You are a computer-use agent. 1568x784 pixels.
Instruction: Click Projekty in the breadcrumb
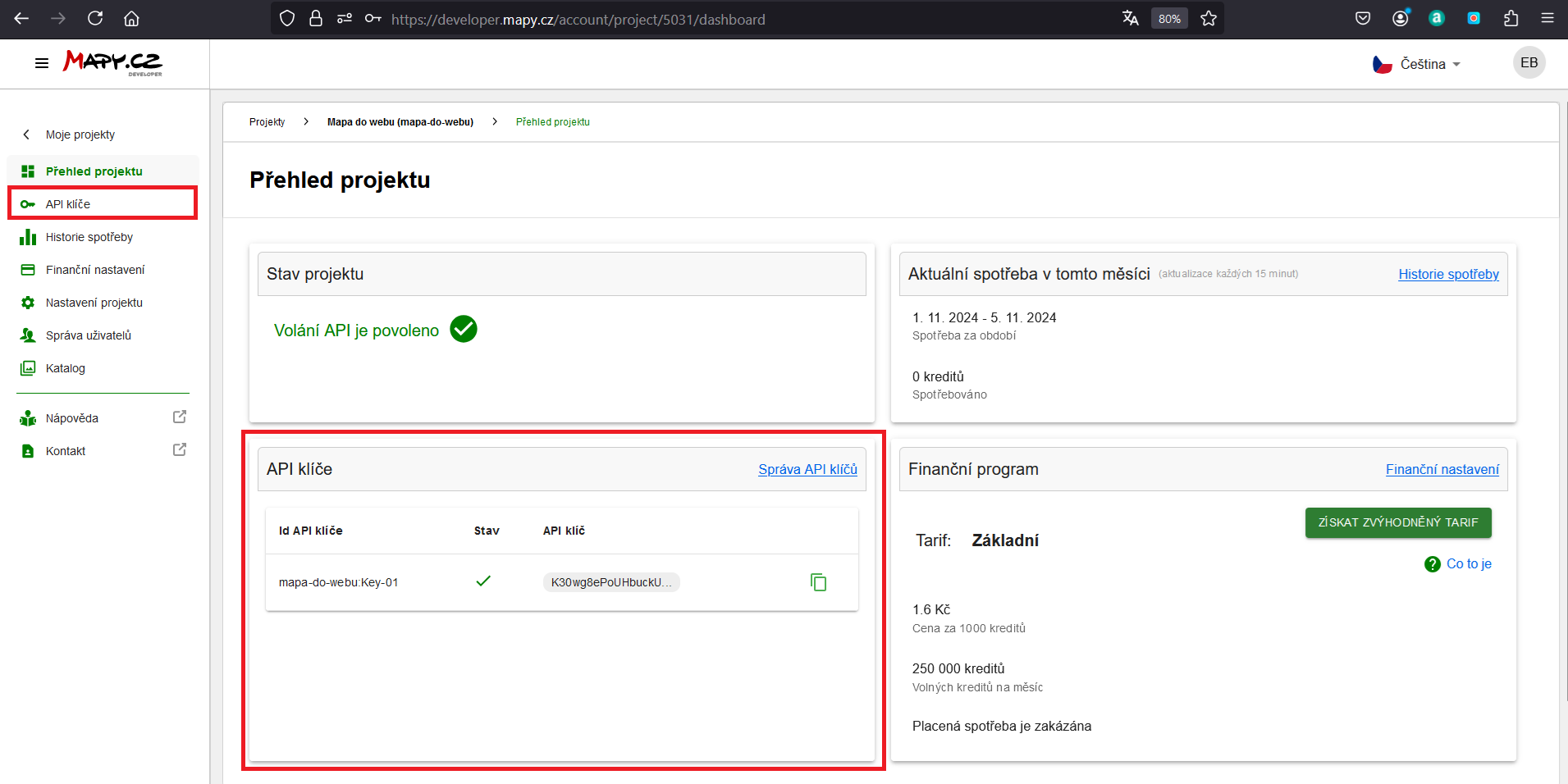pyautogui.click(x=267, y=122)
